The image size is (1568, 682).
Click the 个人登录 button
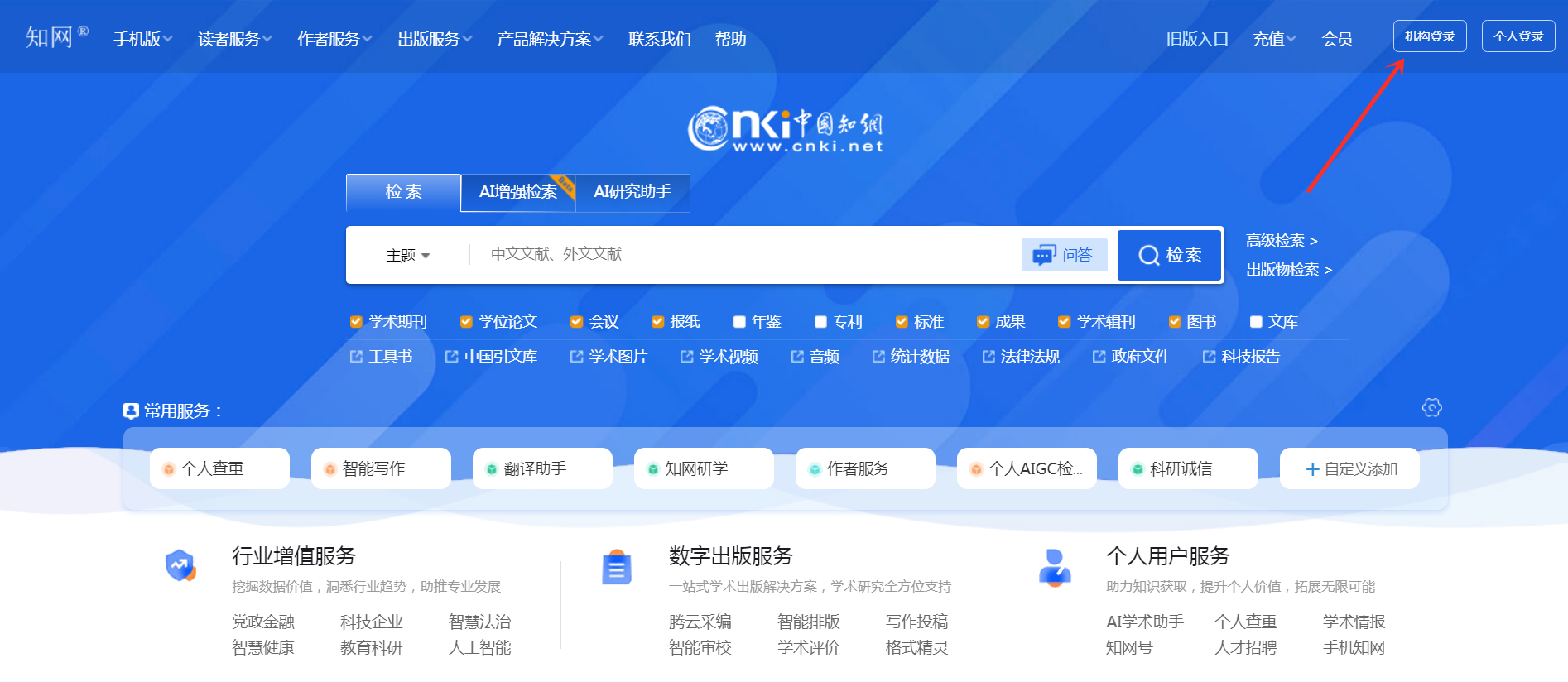coord(1518,36)
